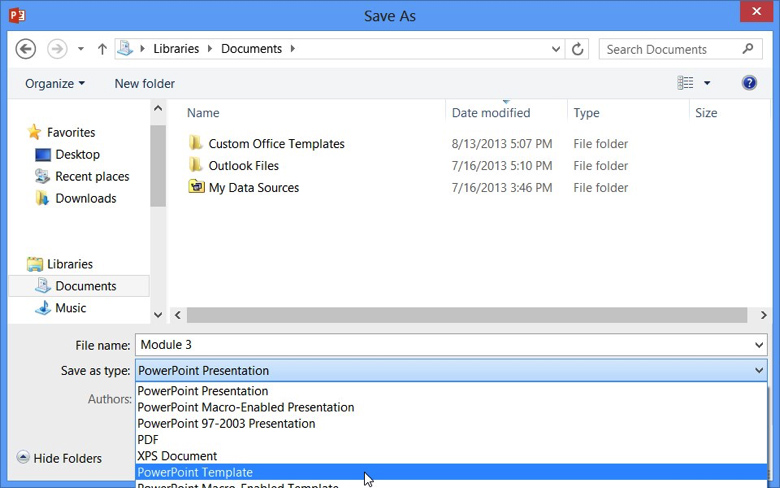Click the Libraries breadcrumb segment

click(176, 49)
